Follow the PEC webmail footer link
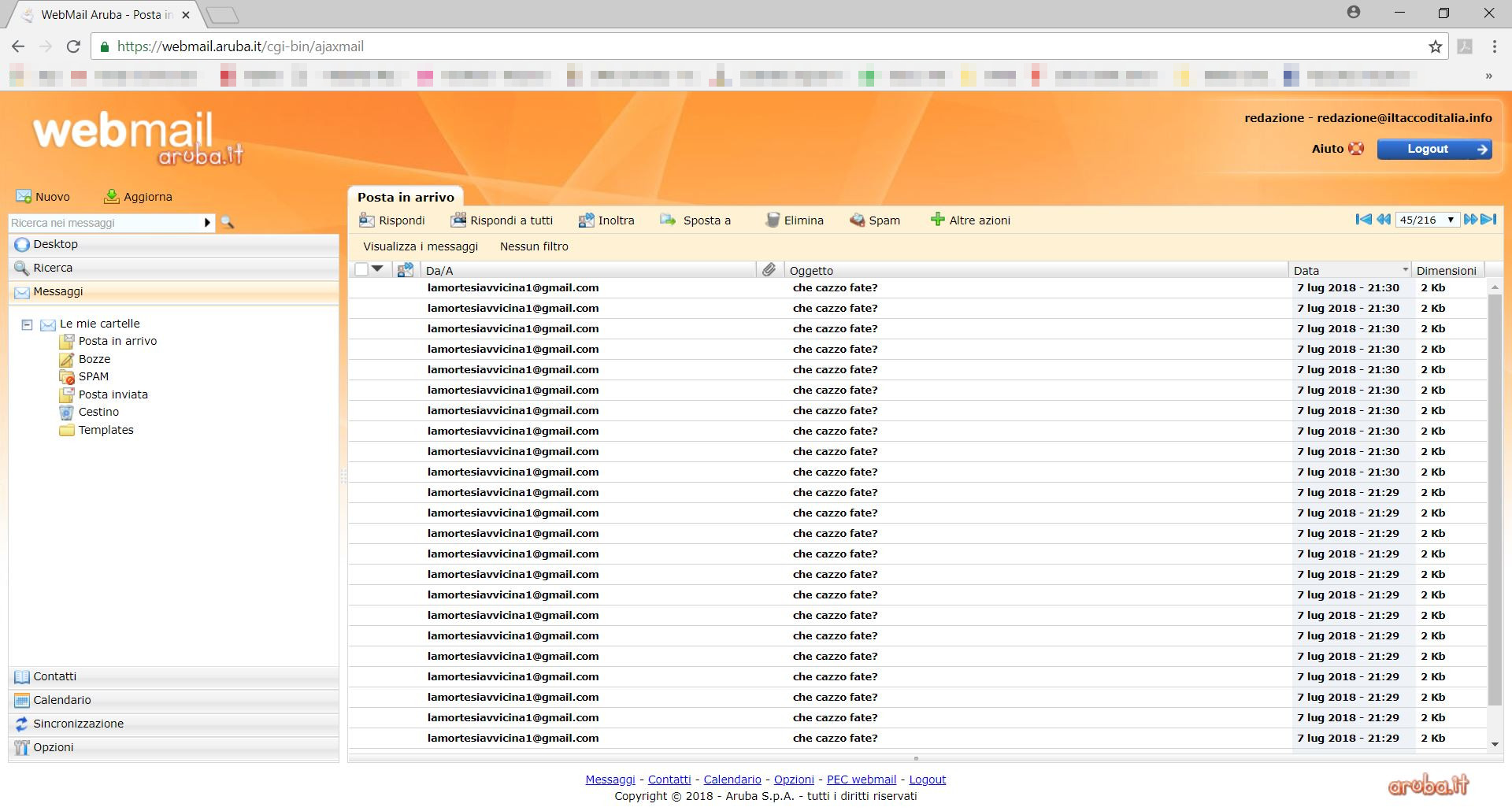 861,780
